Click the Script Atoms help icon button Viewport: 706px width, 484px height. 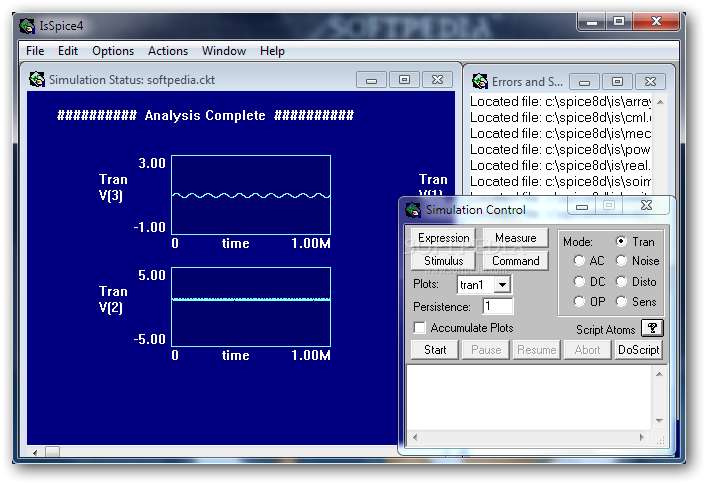click(652, 328)
